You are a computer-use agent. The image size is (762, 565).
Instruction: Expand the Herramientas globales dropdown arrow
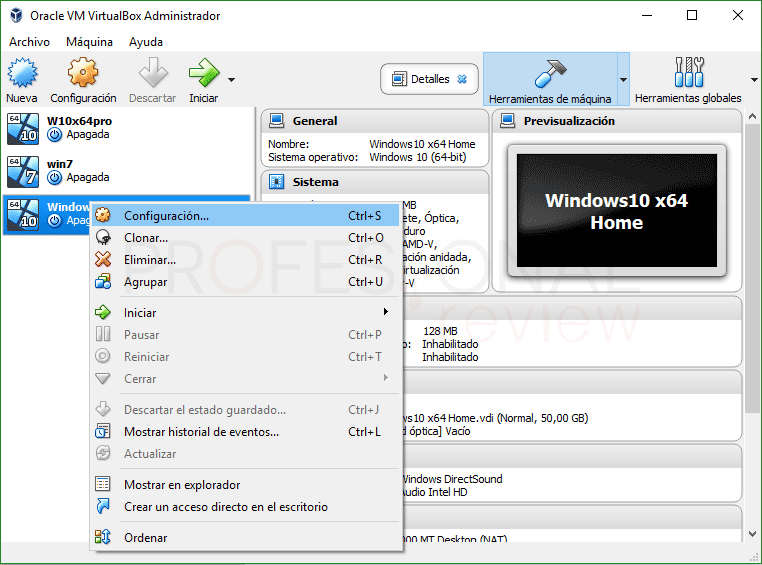(754, 80)
